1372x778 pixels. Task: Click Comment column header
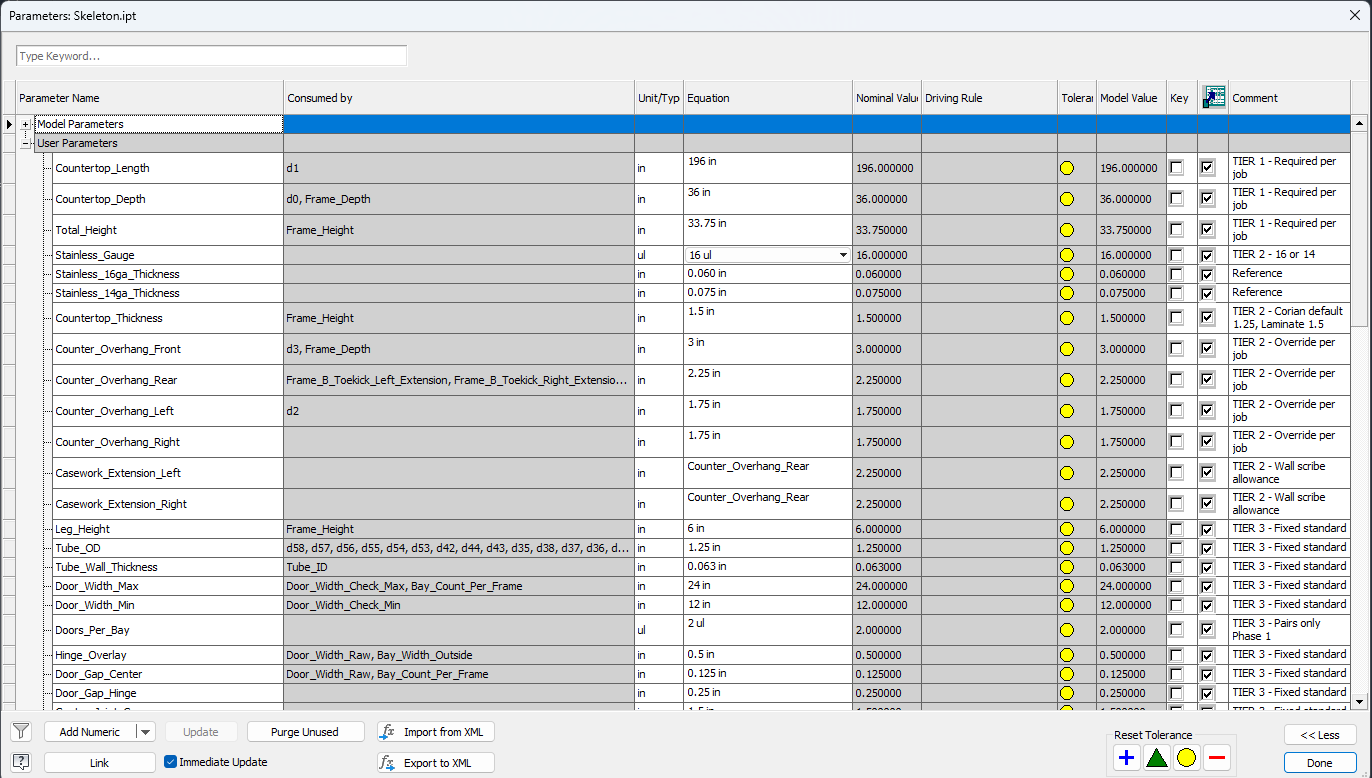[x=1289, y=98]
